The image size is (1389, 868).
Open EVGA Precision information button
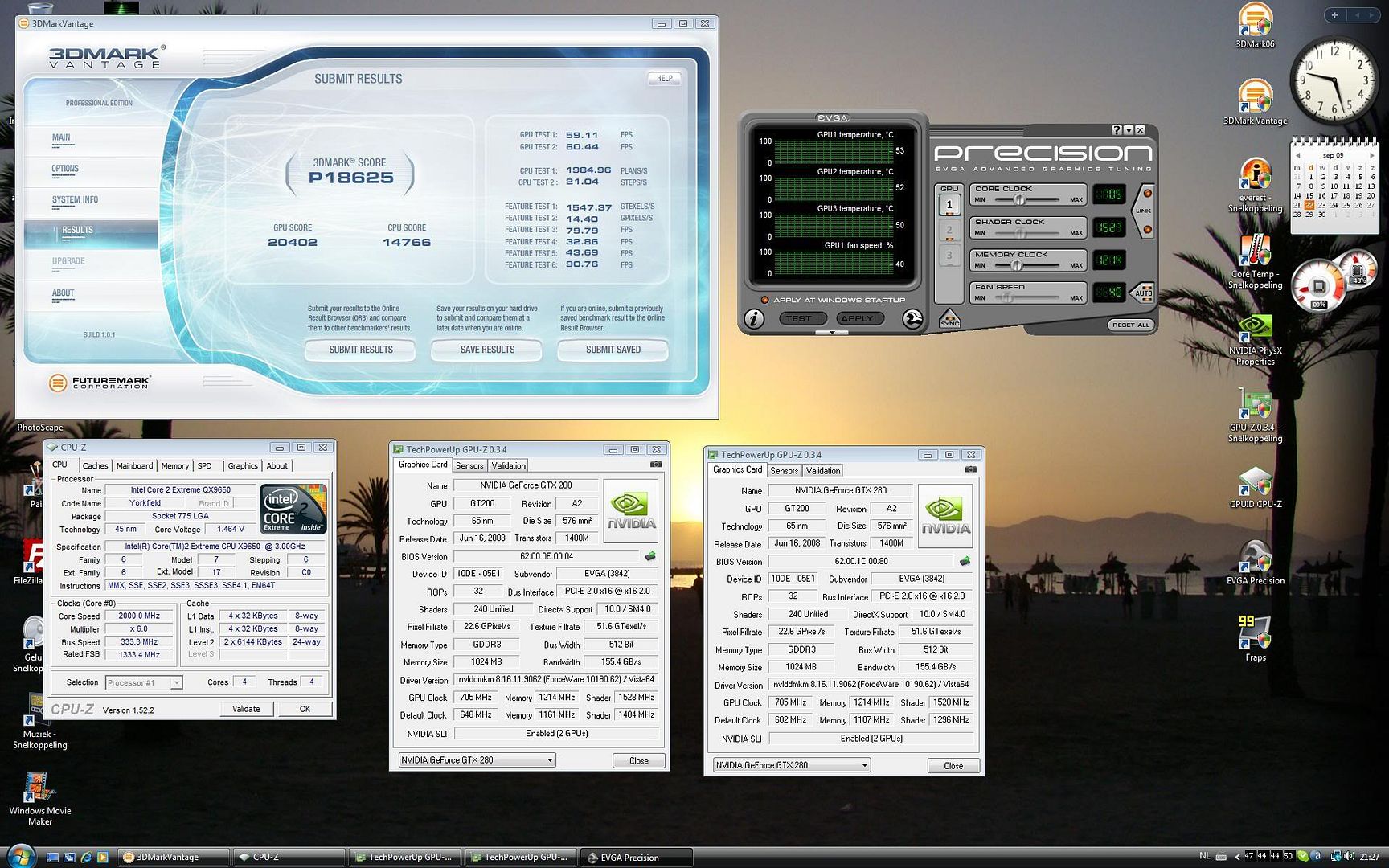pyautogui.click(x=754, y=319)
